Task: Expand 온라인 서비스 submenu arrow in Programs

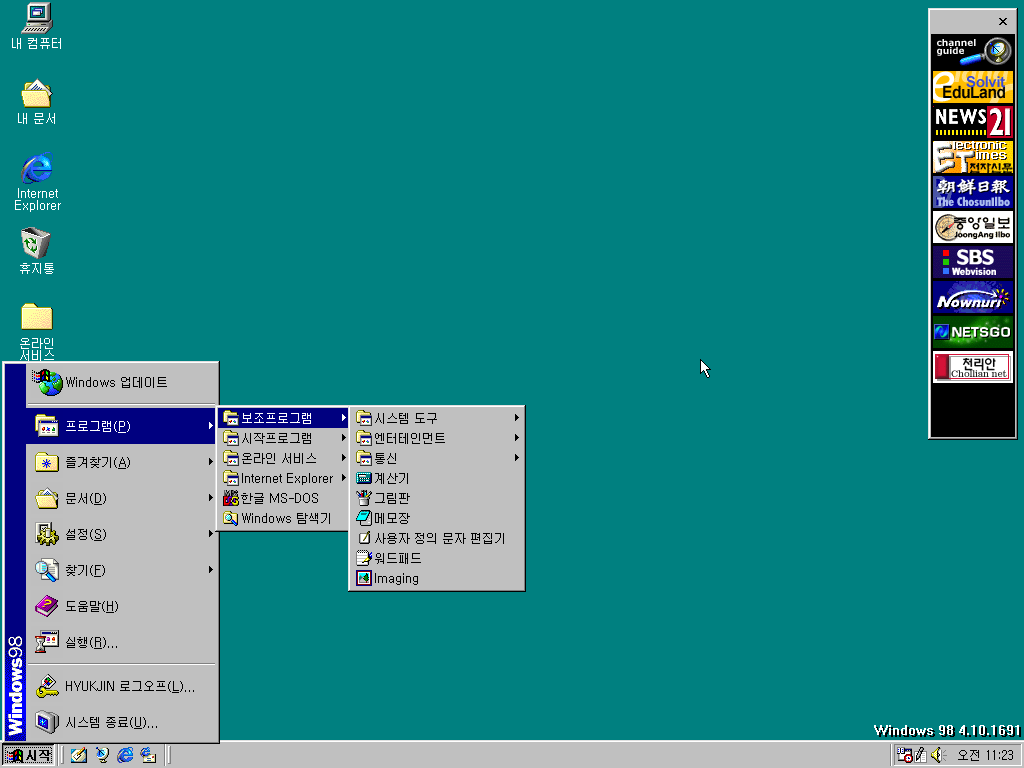Action: tap(344, 458)
